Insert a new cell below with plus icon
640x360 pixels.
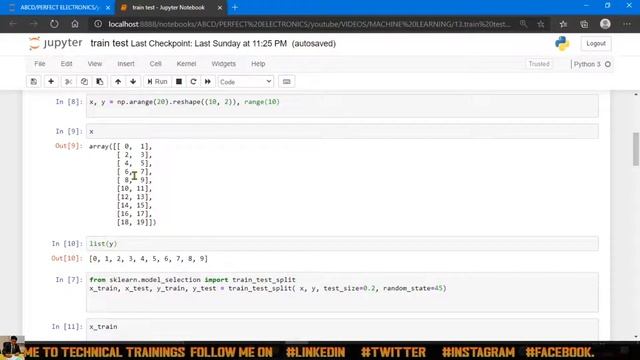[x=51, y=82]
